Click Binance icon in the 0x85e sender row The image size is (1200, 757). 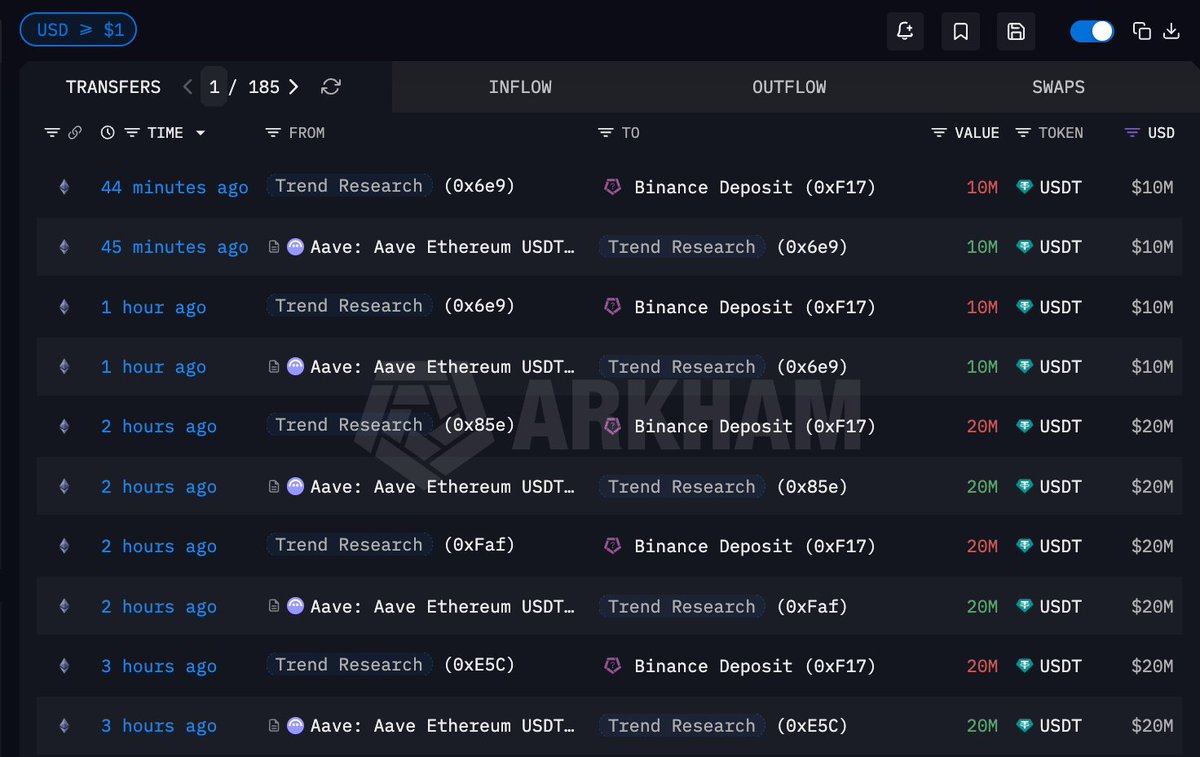pos(613,426)
